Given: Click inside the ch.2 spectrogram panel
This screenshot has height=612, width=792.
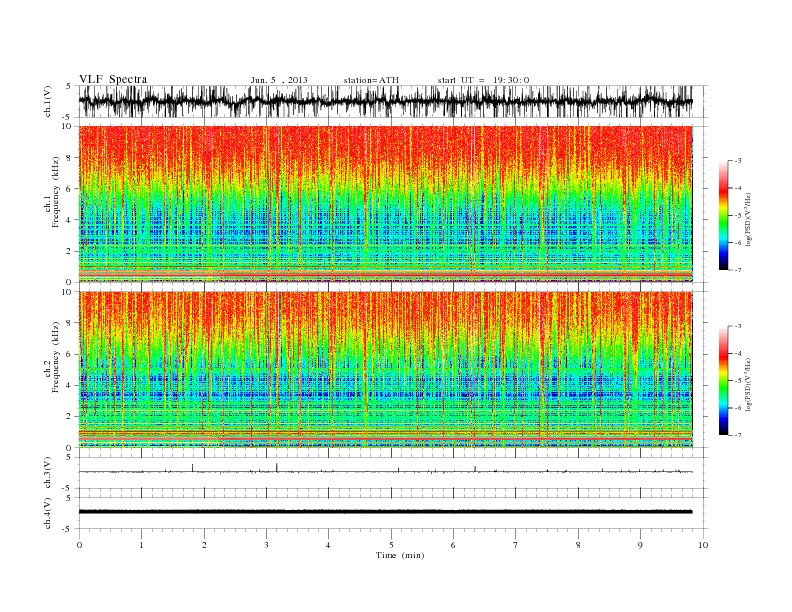Looking at the screenshot, I should 385,369.
